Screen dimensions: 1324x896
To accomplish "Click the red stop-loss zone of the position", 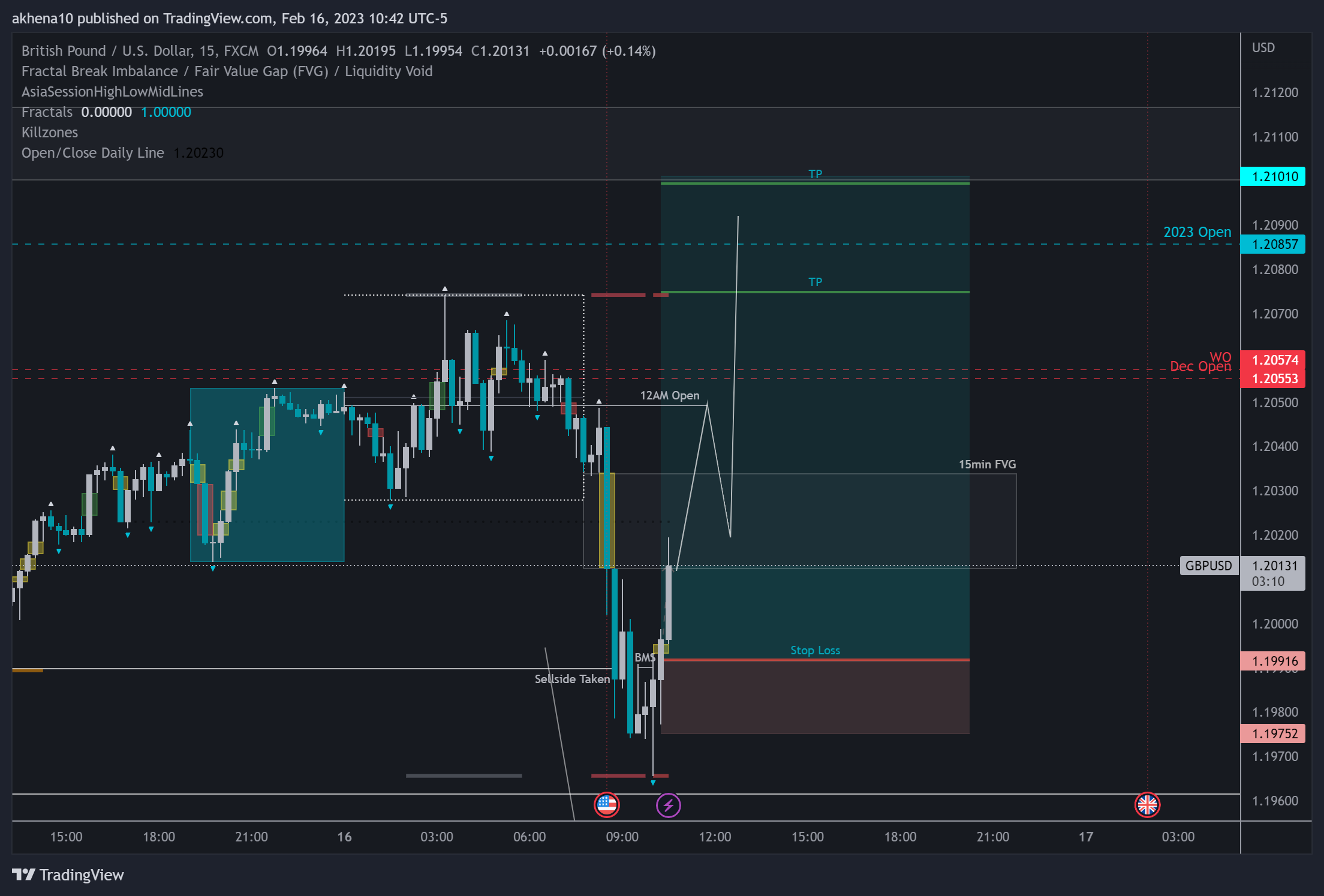I will click(815, 697).
